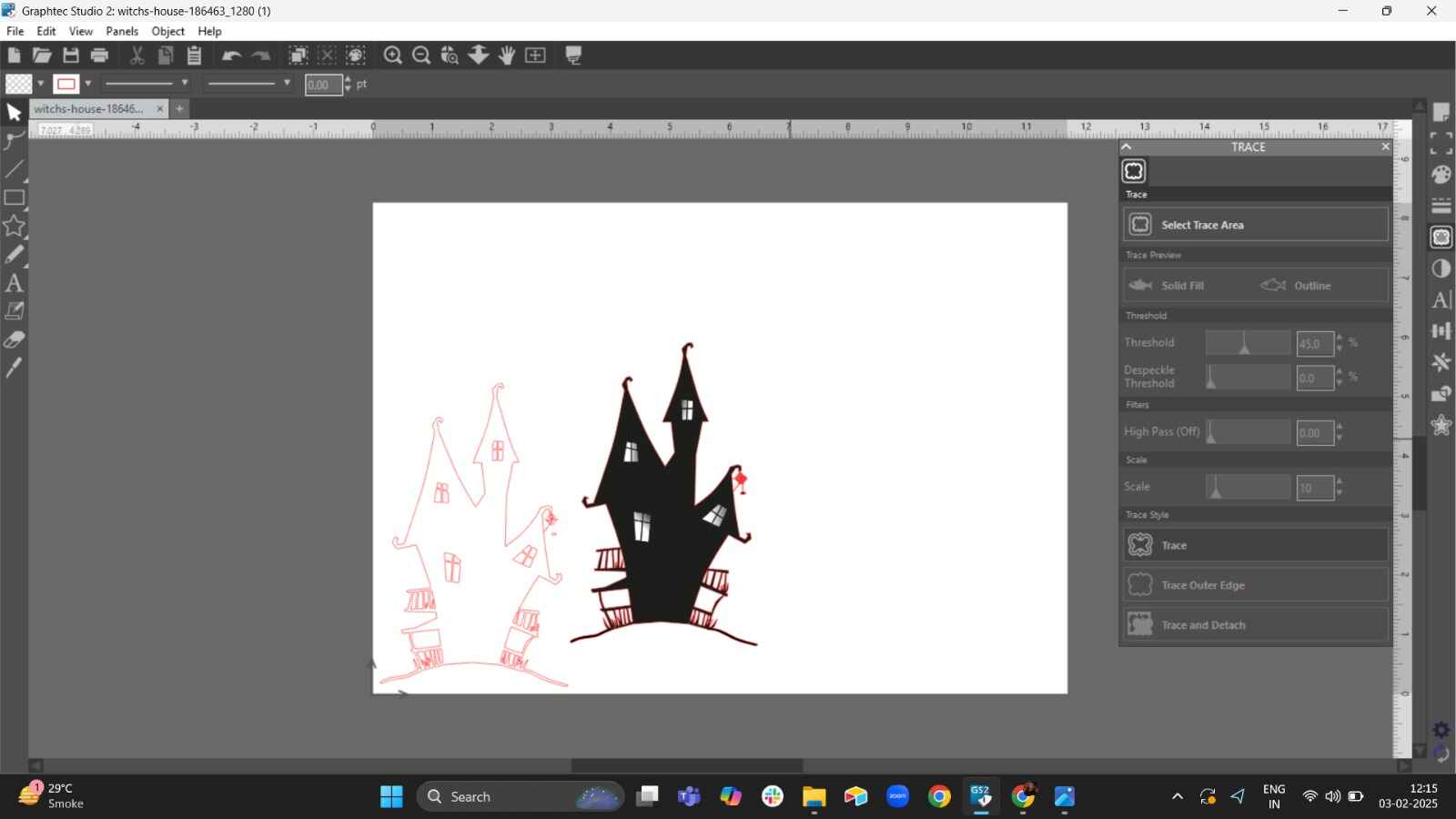Open the Page Setup panel icon

(1441, 112)
